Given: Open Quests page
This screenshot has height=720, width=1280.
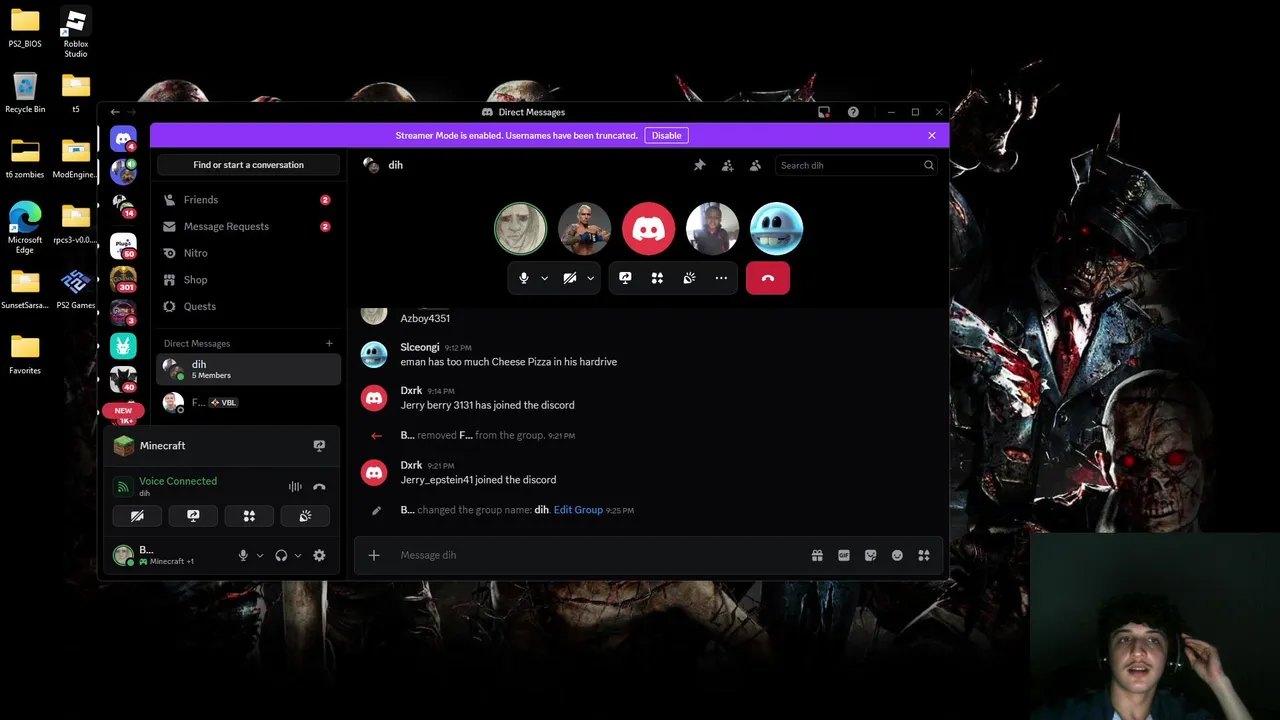Looking at the screenshot, I should 249,306.
